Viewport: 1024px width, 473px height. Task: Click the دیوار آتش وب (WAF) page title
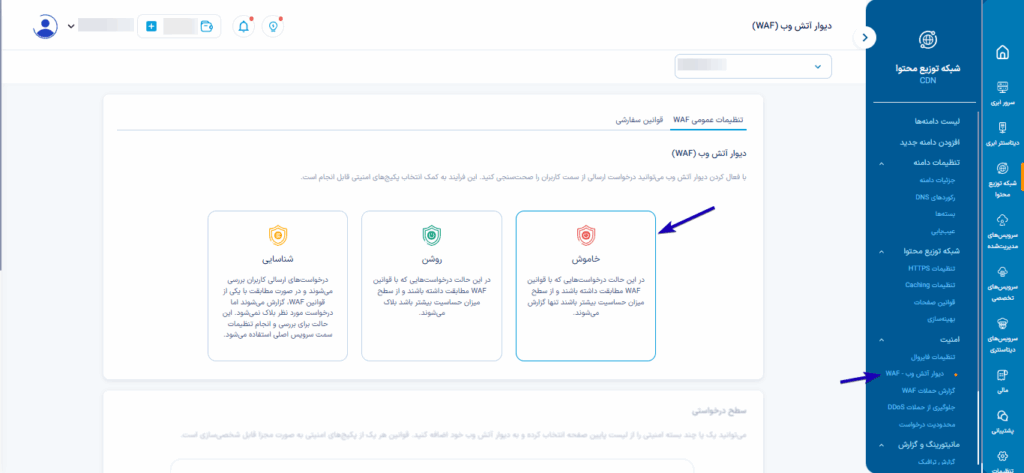click(793, 27)
